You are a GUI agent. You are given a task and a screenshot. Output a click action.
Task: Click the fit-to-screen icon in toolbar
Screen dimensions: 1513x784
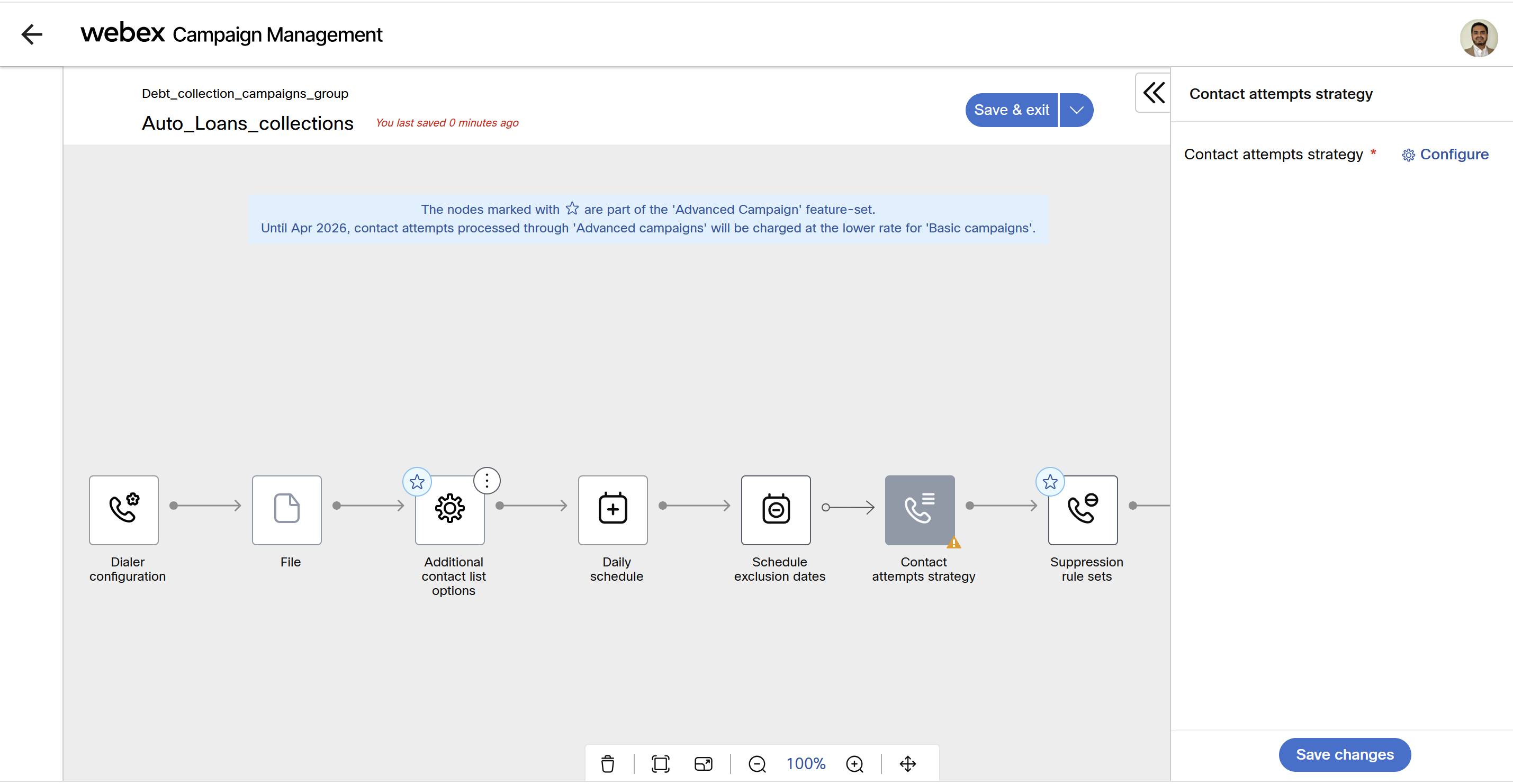(660, 763)
